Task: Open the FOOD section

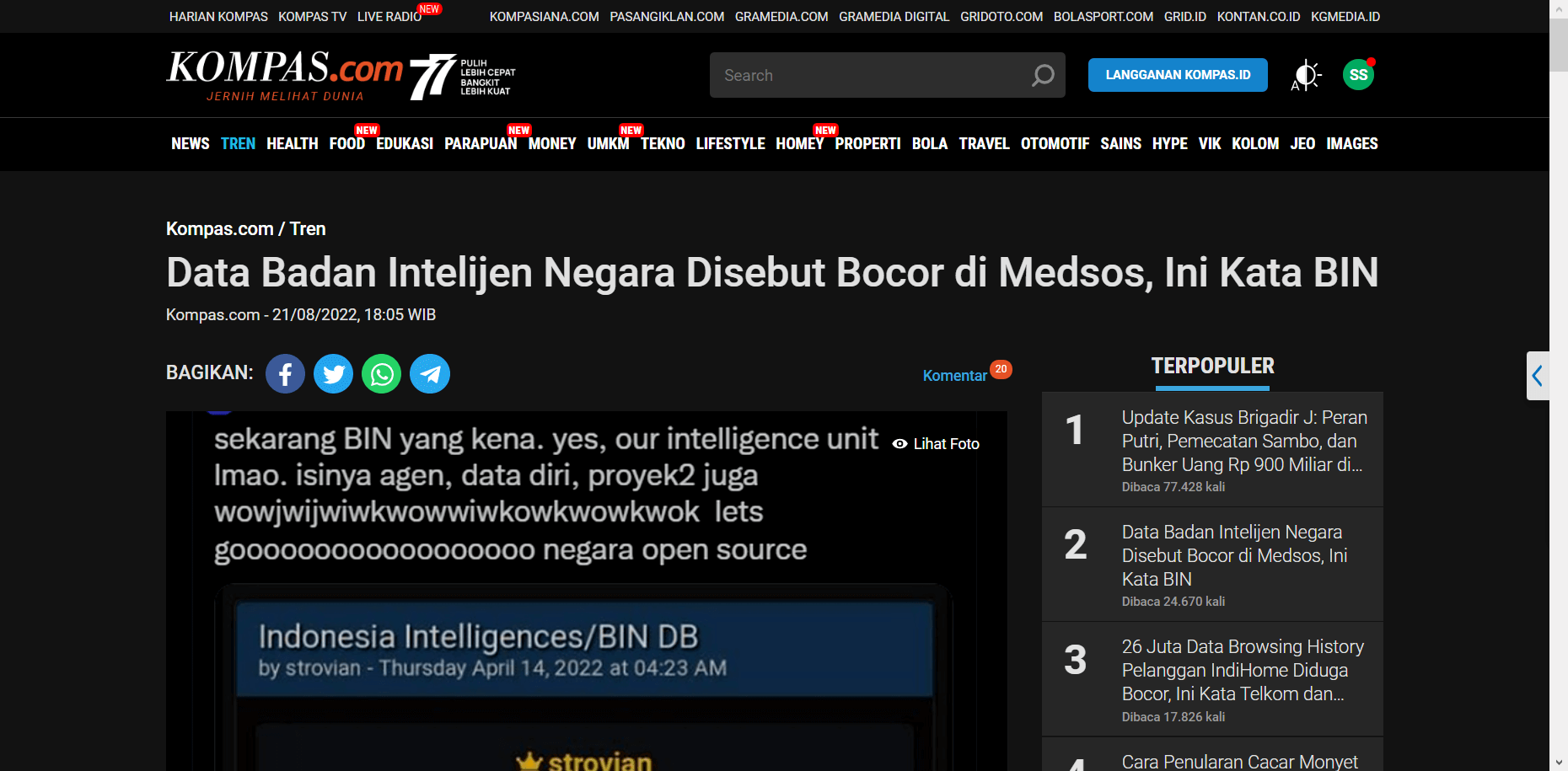Action: pos(347,144)
